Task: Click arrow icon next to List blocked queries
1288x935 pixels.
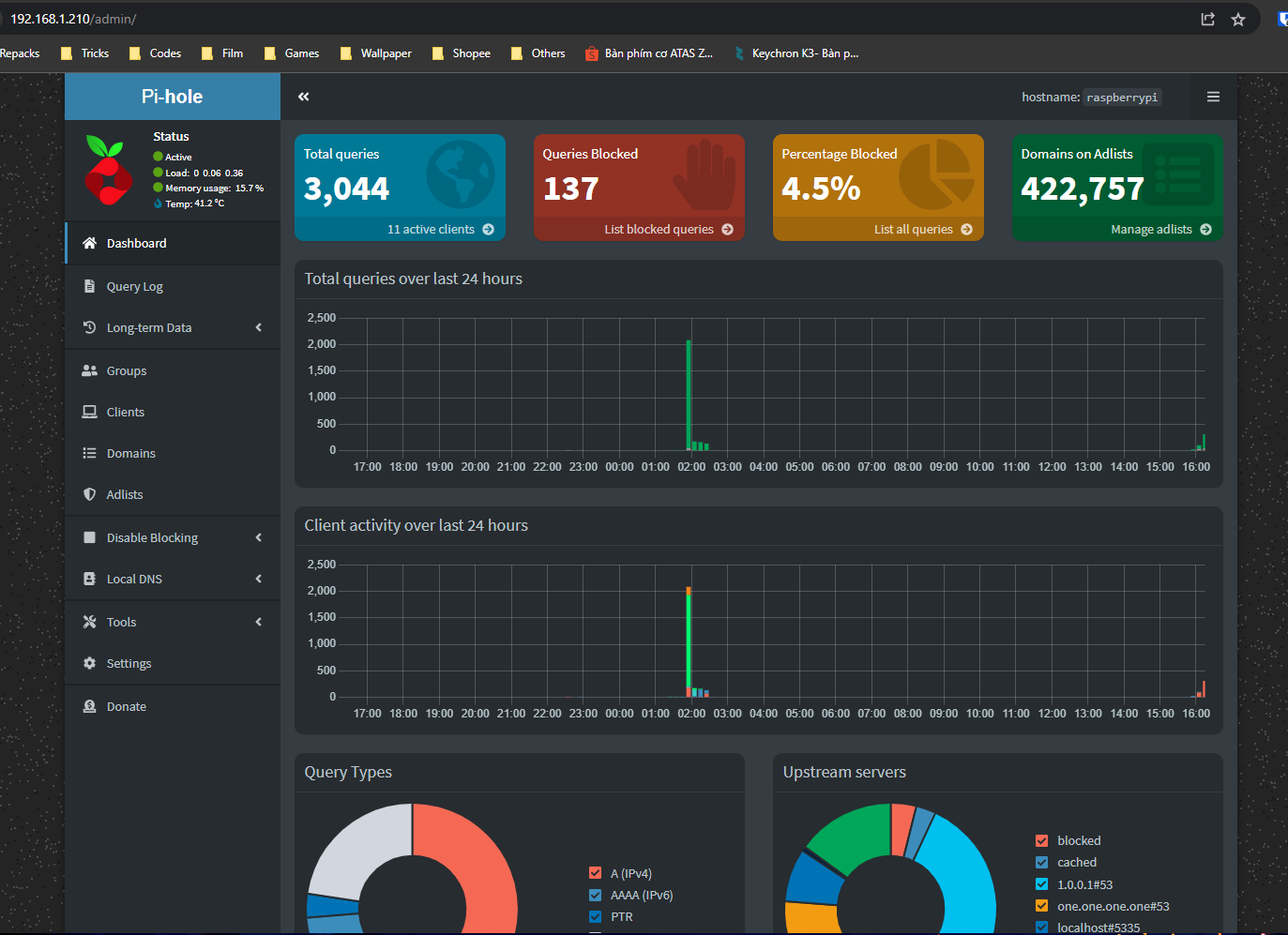Action: pos(727,229)
